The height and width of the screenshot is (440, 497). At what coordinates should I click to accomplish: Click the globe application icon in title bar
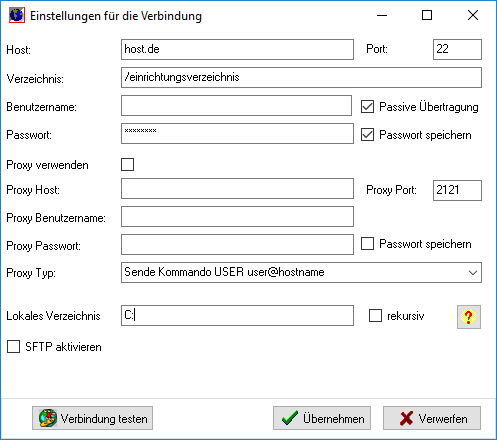(x=17, y=15)
